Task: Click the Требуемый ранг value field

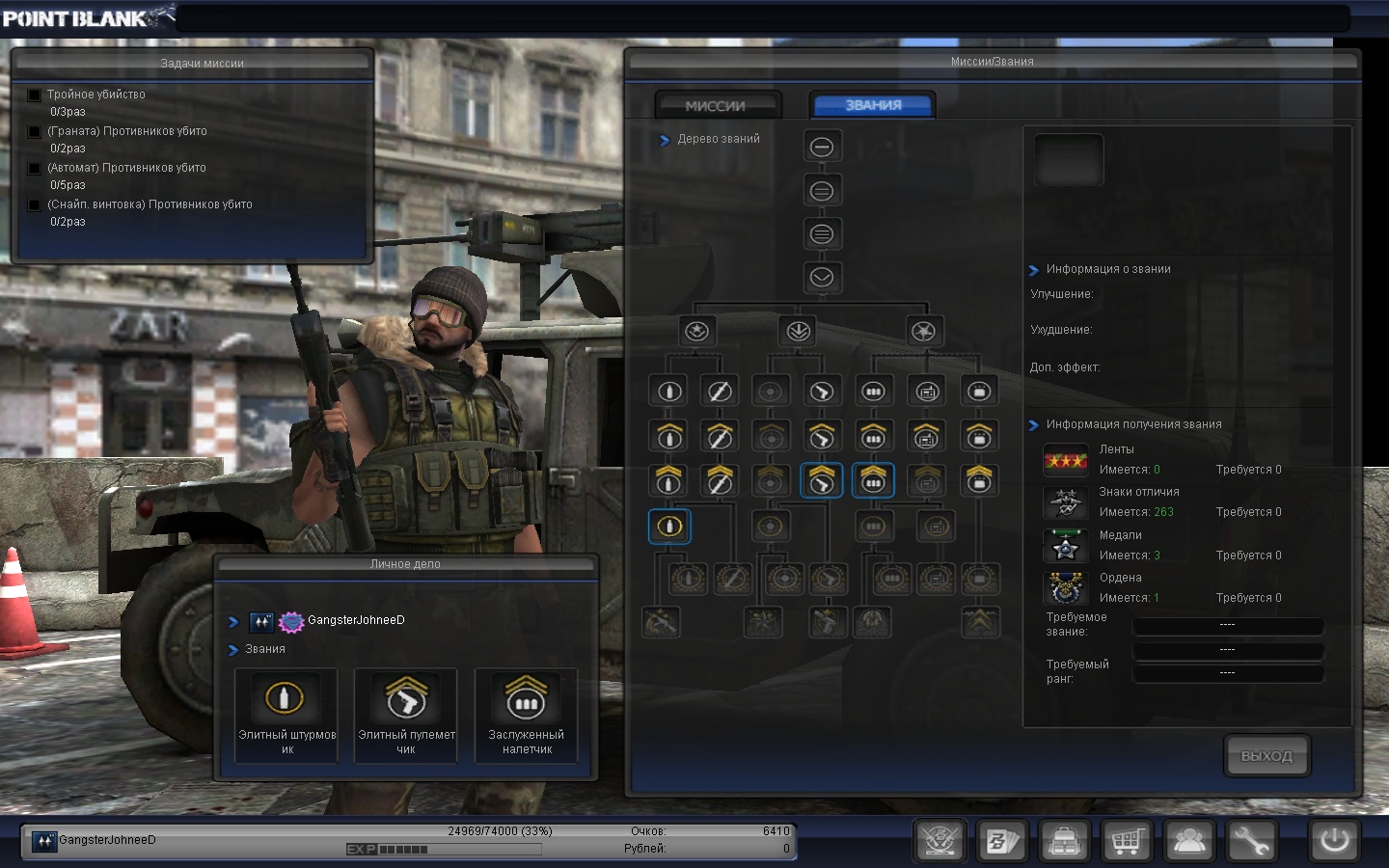Action: (1227, 672)
